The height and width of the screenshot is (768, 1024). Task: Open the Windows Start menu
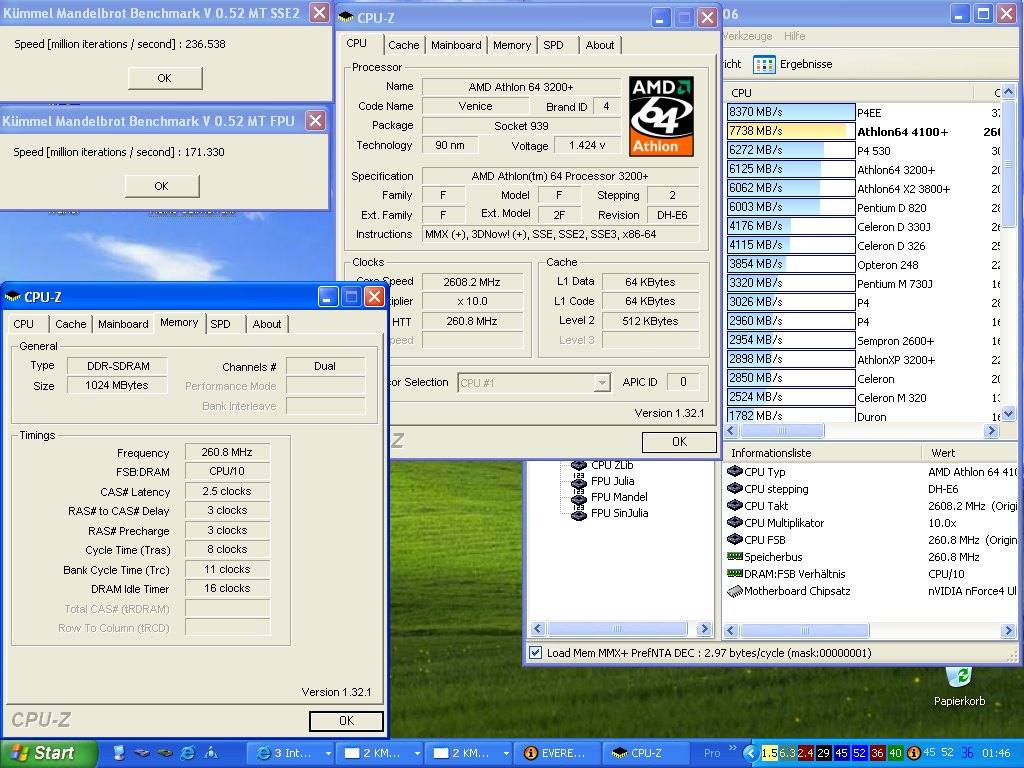49,753
